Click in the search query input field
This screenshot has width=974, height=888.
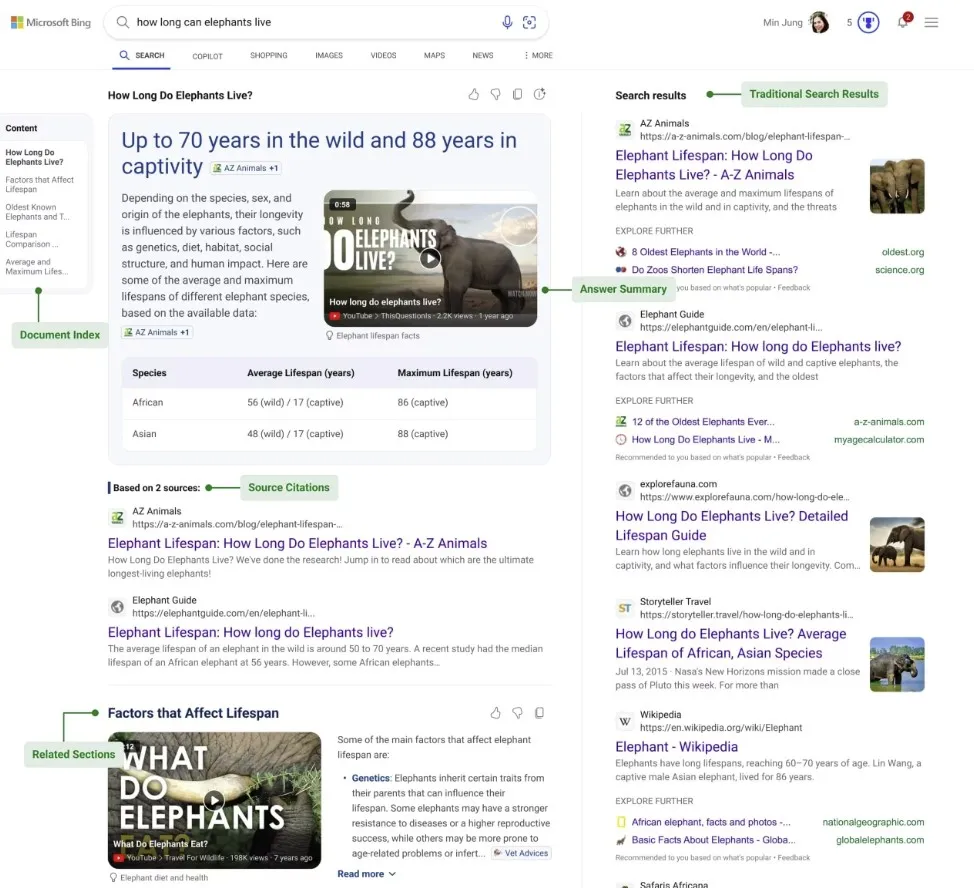point(314,22)
